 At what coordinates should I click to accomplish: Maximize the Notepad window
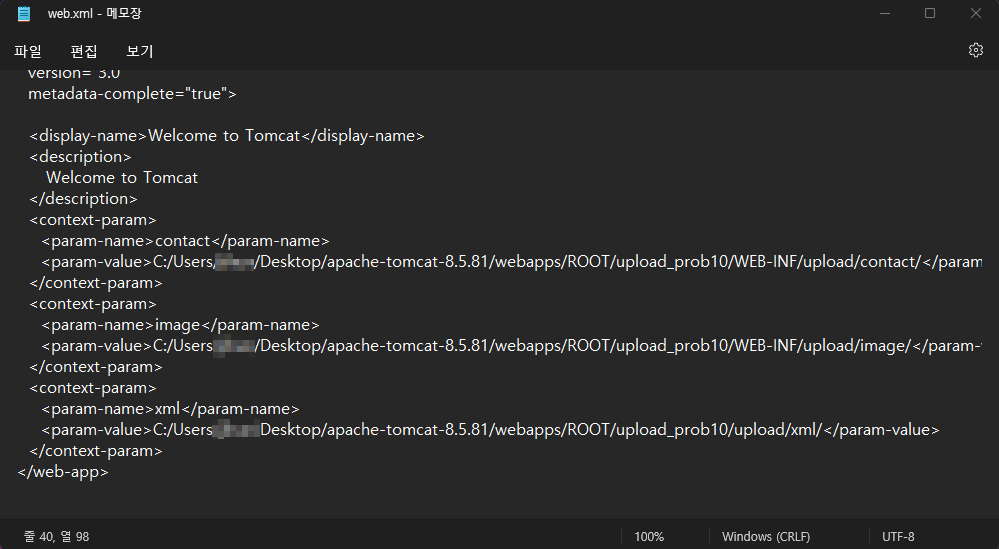click(930, 13)
